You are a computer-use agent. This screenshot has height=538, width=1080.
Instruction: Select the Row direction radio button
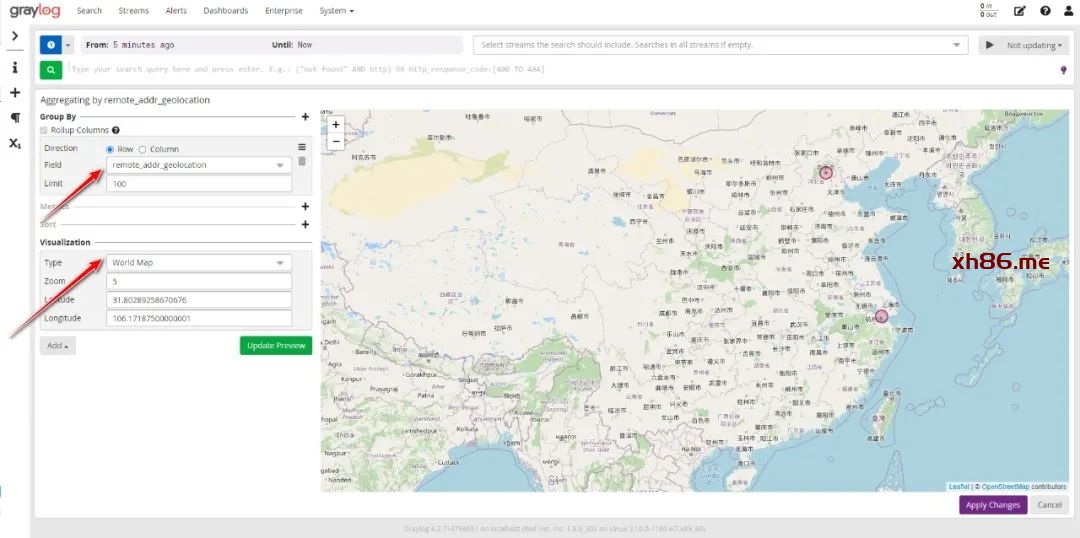tap(110, 149)
